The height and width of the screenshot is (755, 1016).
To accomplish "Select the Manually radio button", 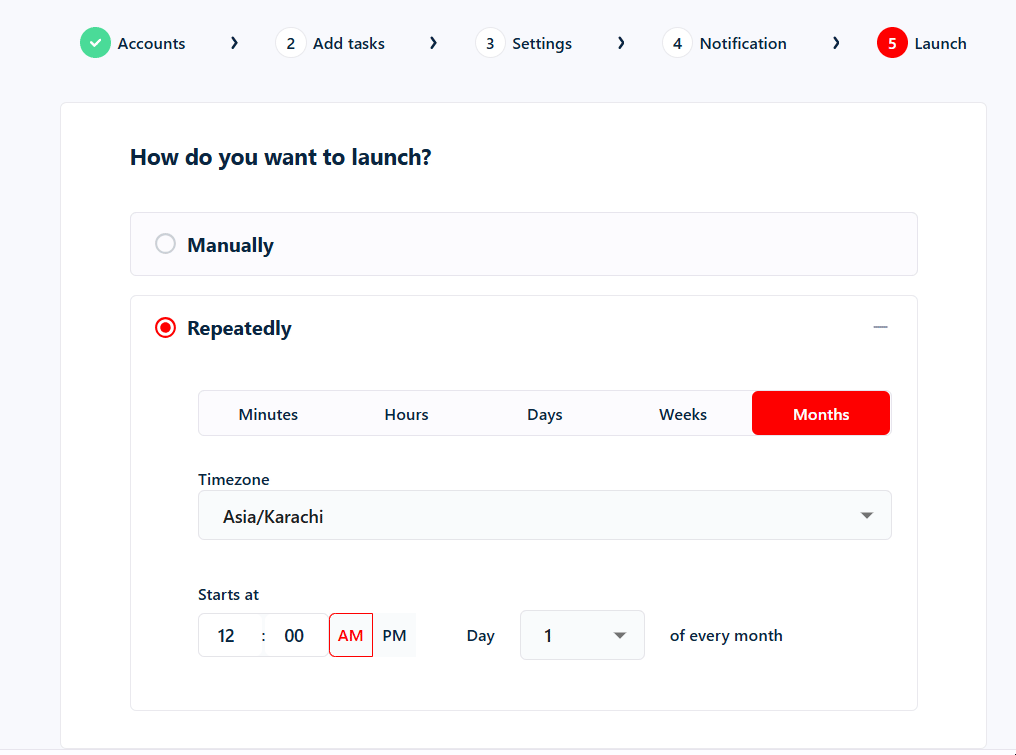I will click(165, 244).
